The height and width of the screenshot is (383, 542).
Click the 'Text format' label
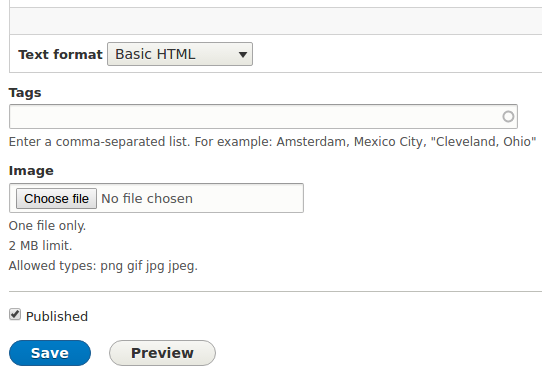(60, 54)
